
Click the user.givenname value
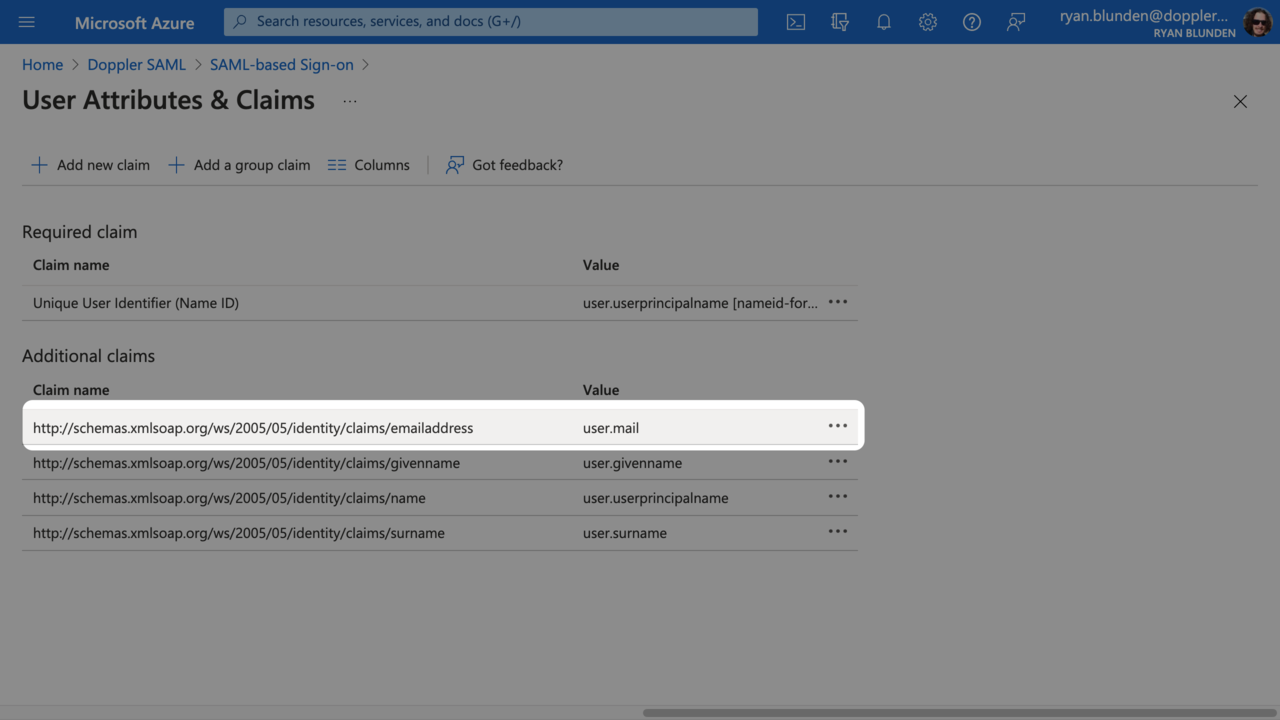tap(632, 463)
